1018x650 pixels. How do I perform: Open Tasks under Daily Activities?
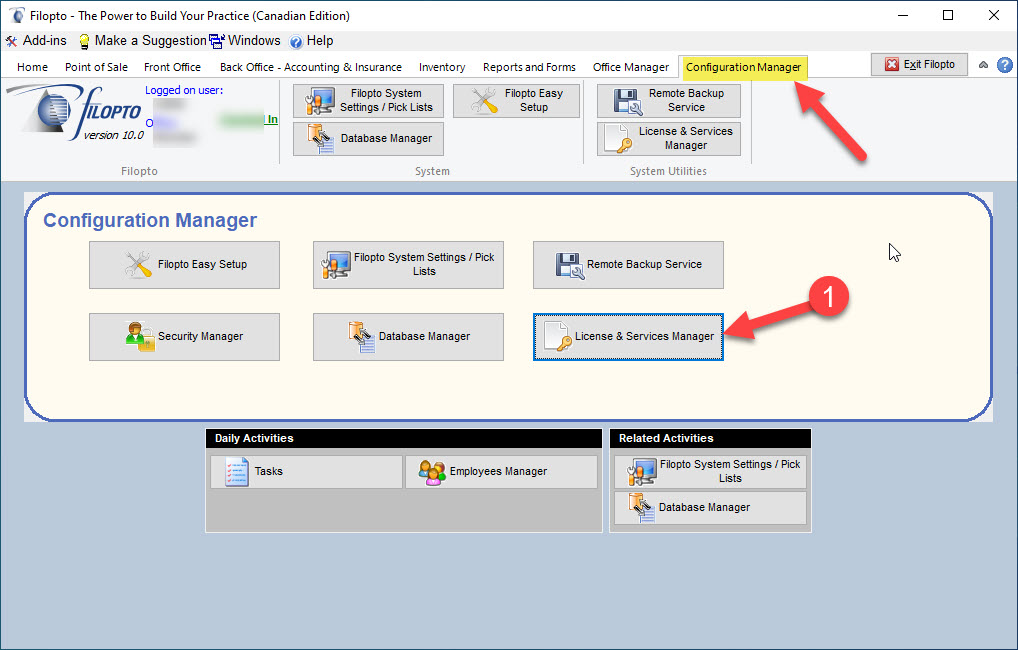pos(306,471)
